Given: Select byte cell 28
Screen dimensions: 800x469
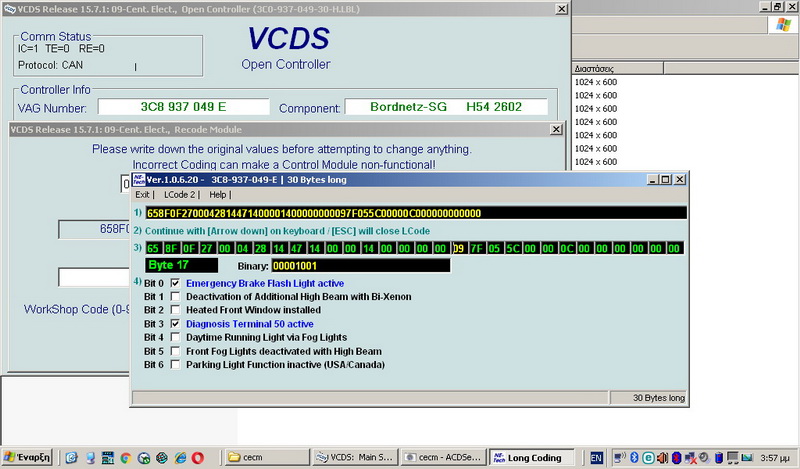Looking at the screenshot, I should click(261, 249).
